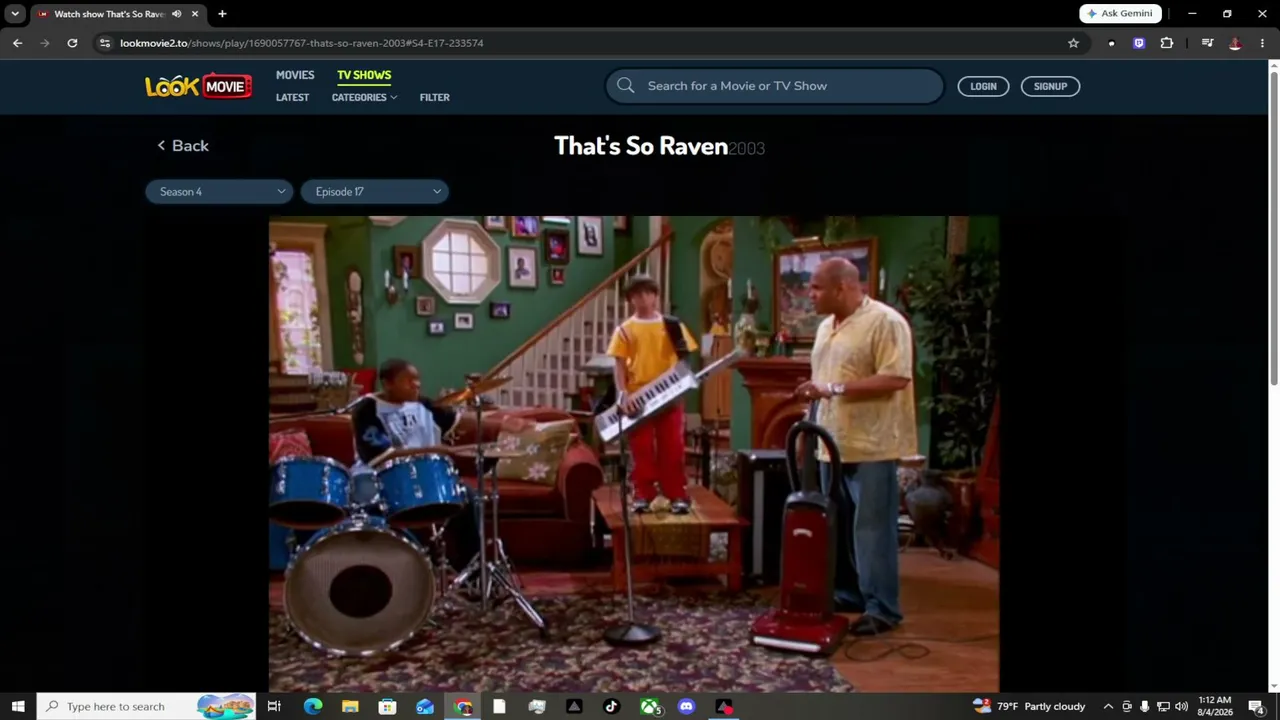Open the Windows Start menu
This screenshot has width=1280, height=720.
click(x=18, y=706)
